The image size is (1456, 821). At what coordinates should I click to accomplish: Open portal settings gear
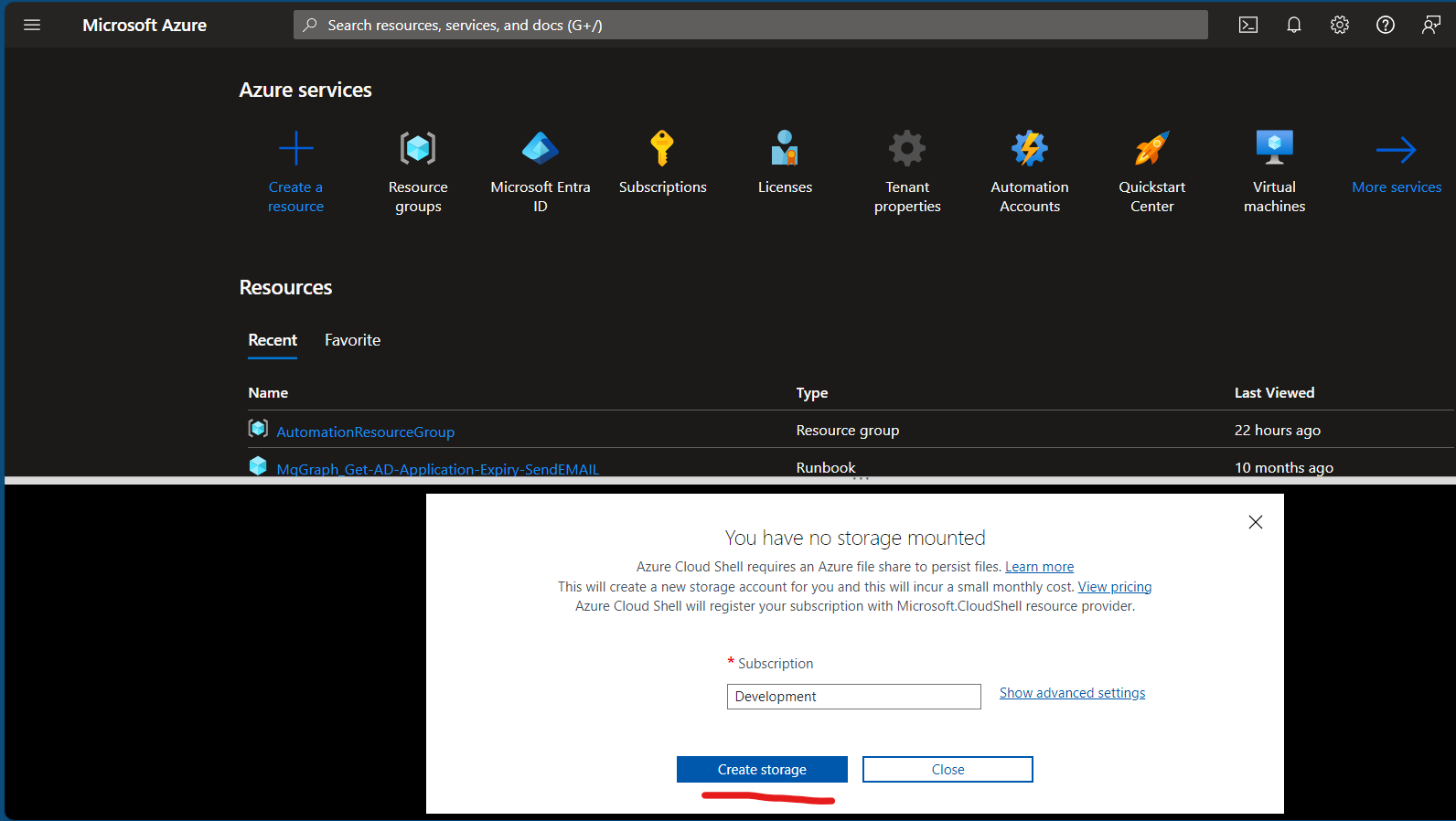[1340, 25]
